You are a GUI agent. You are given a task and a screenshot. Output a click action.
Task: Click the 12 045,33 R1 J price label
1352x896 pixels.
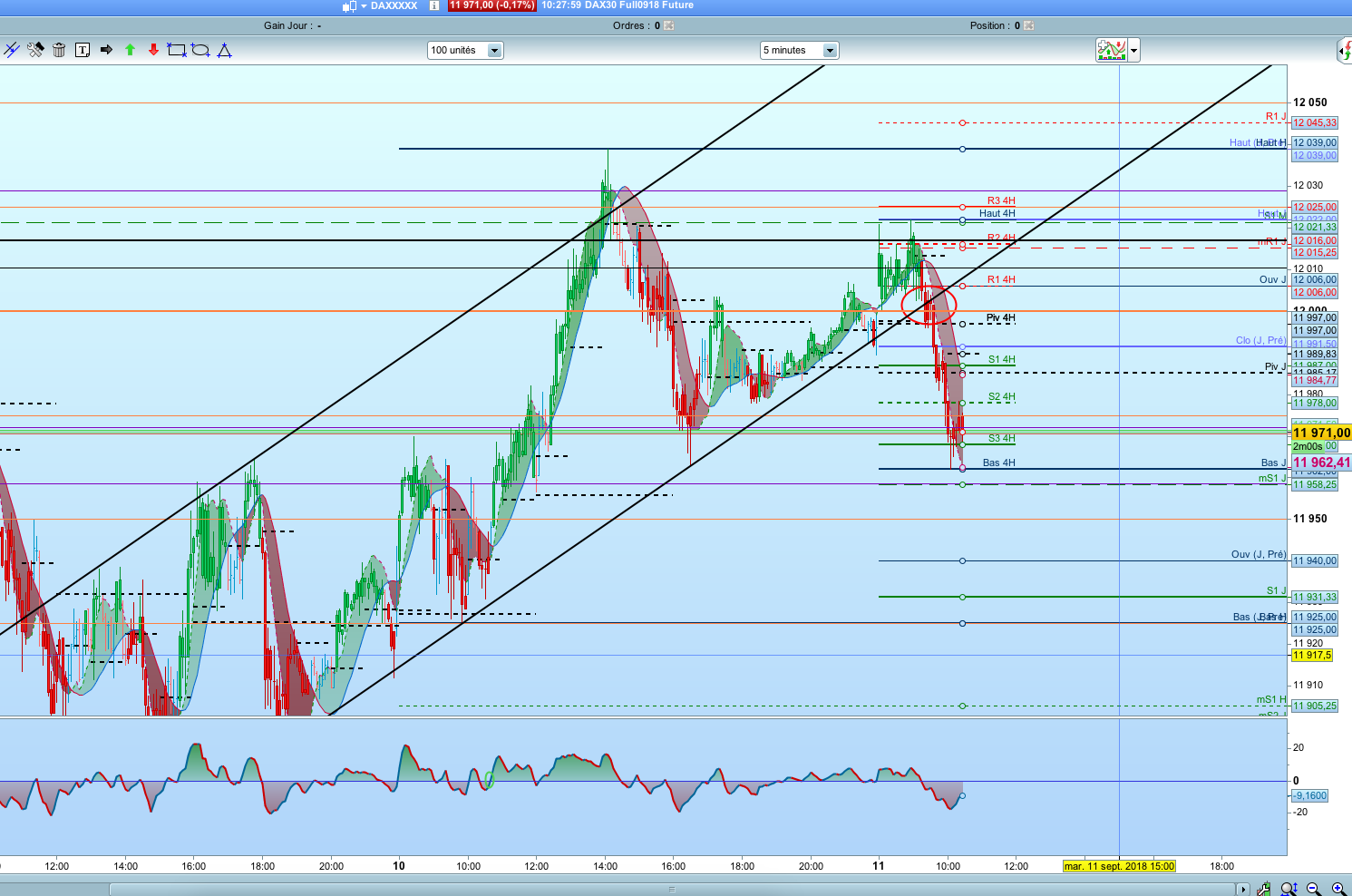(x=1315, y=122)
